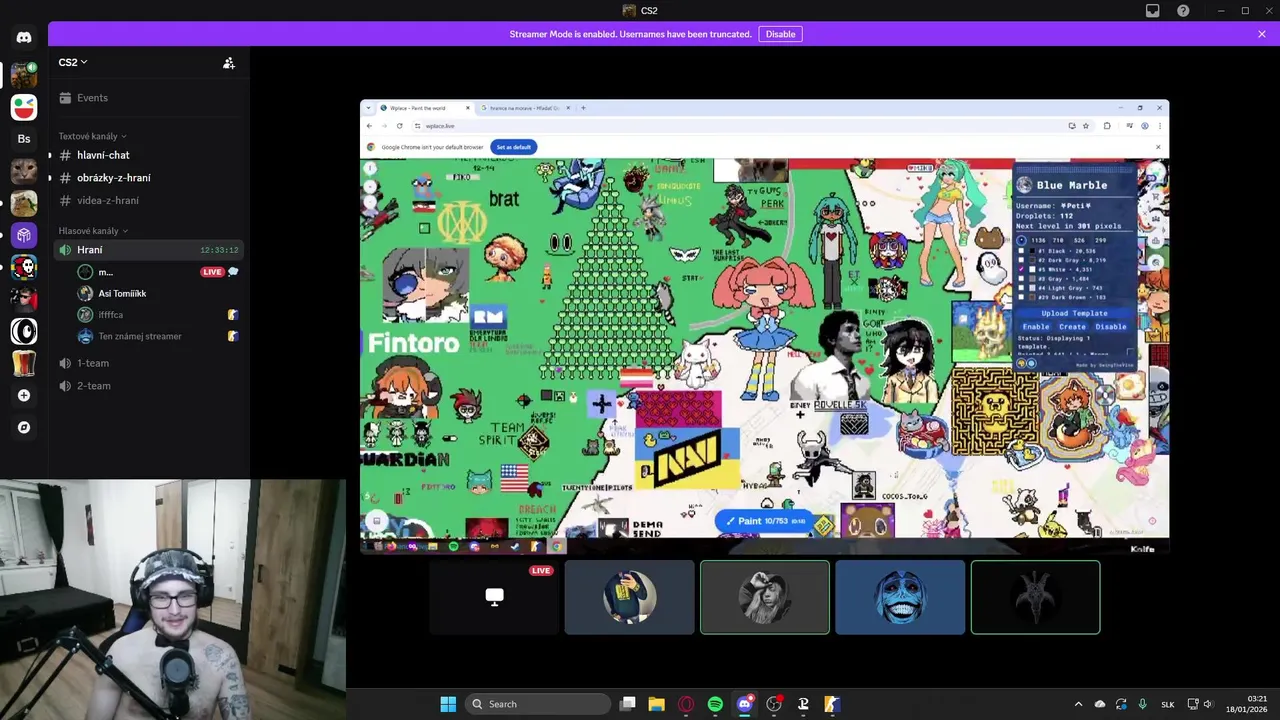Click Blue Marble Create button
This screenshot has height=720, width=1280.
point(1072,327)
